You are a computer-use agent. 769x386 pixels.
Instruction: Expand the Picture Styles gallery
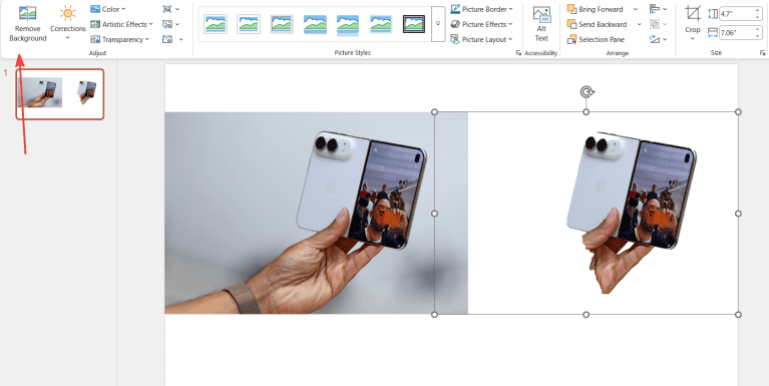coord(438,24)
